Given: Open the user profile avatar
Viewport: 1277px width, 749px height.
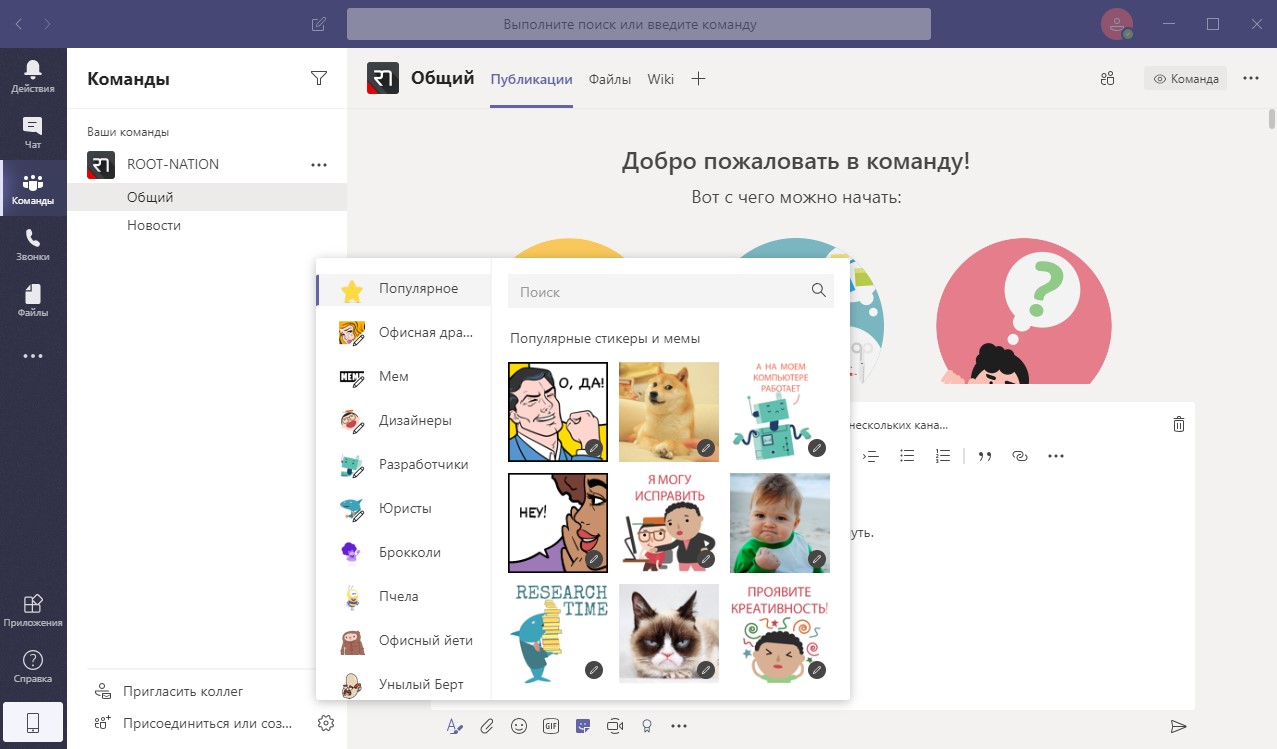Looking at the screenshot, I should pyautogui.click(x=1116, y=24).
